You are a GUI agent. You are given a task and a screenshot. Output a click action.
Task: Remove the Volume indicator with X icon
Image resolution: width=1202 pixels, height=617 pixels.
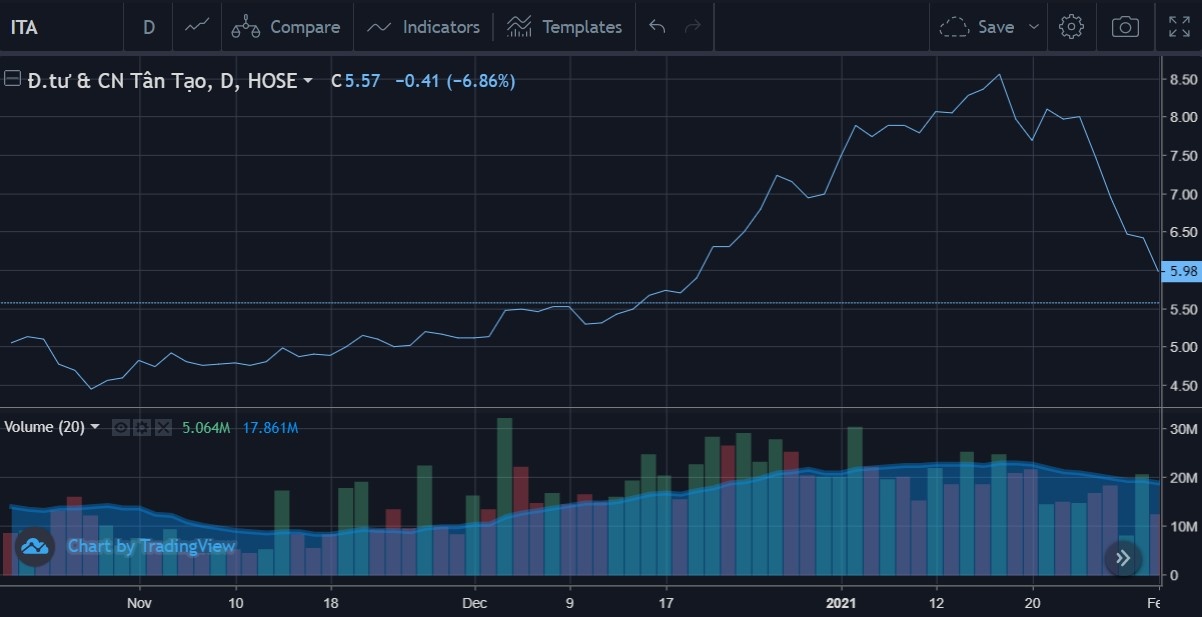[x=163, y=428]
